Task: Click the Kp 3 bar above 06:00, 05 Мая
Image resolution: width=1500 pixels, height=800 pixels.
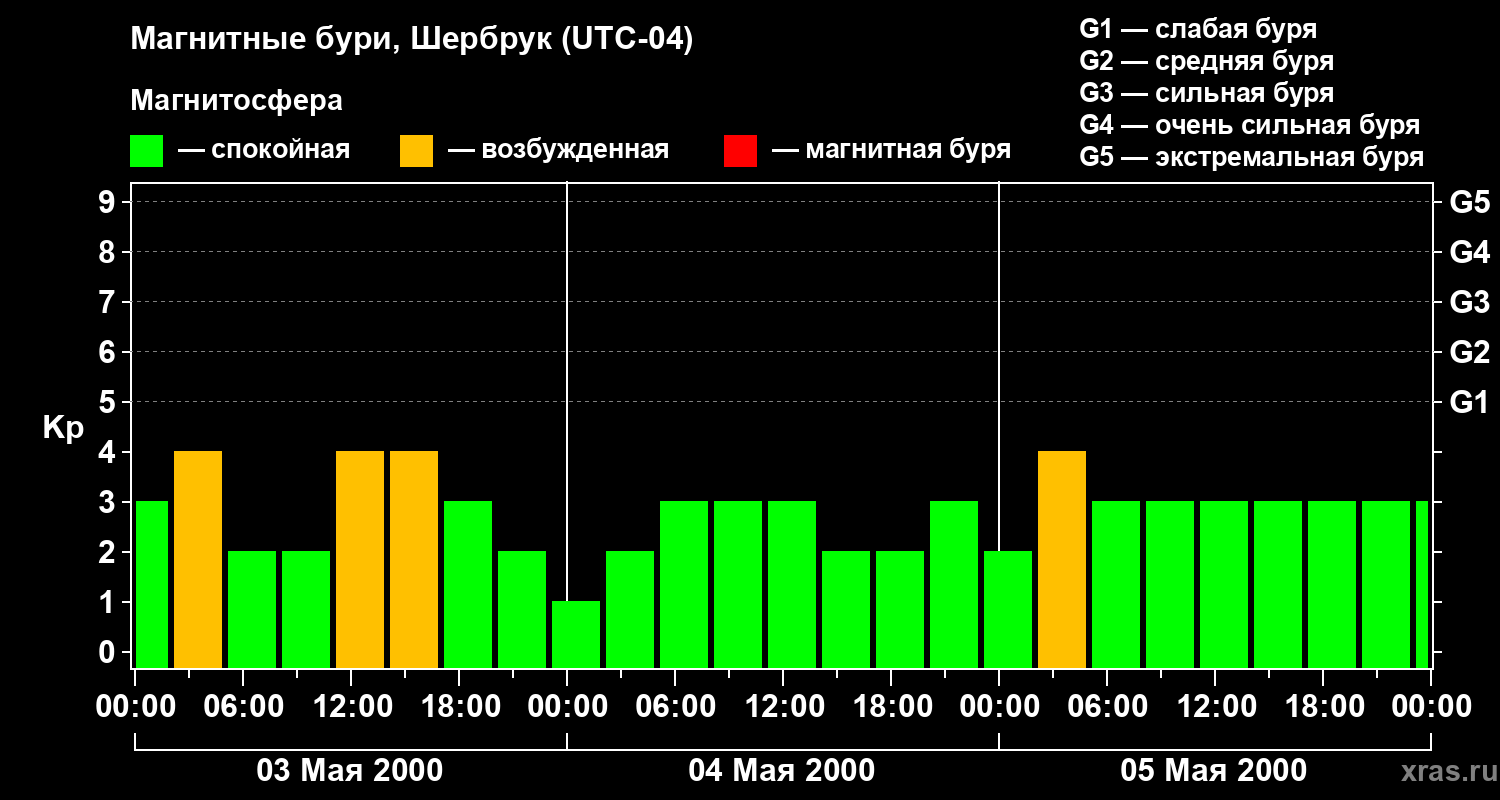Action: 1116,585
